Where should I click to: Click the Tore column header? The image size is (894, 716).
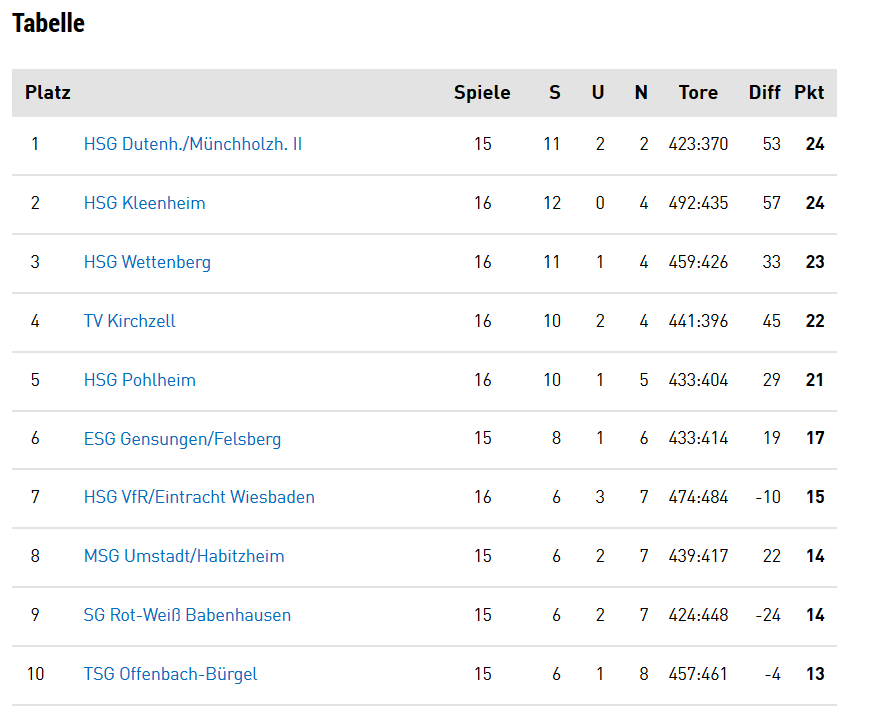point(698,92)
